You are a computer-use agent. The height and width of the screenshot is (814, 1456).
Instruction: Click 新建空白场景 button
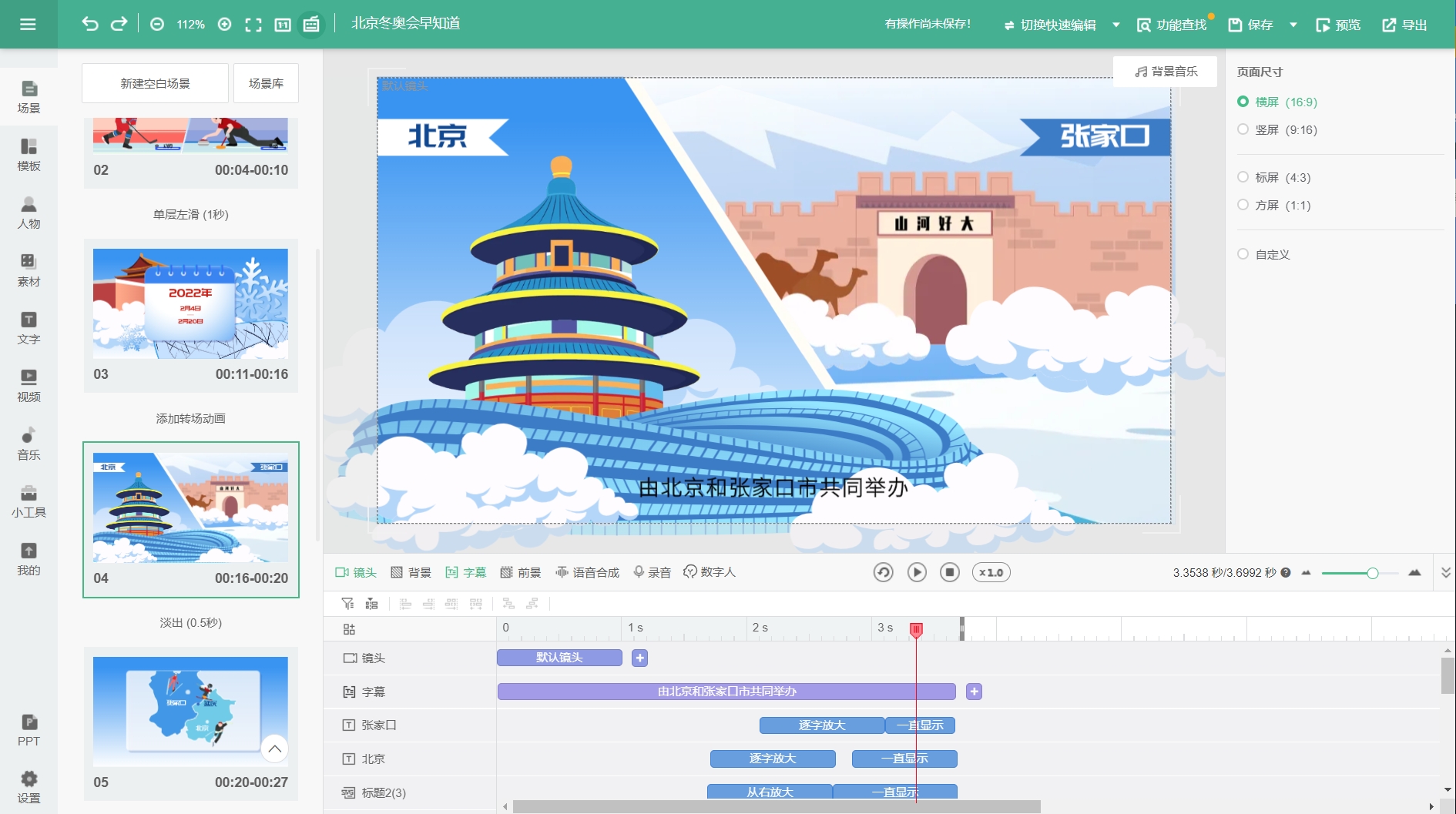(155, 83)
